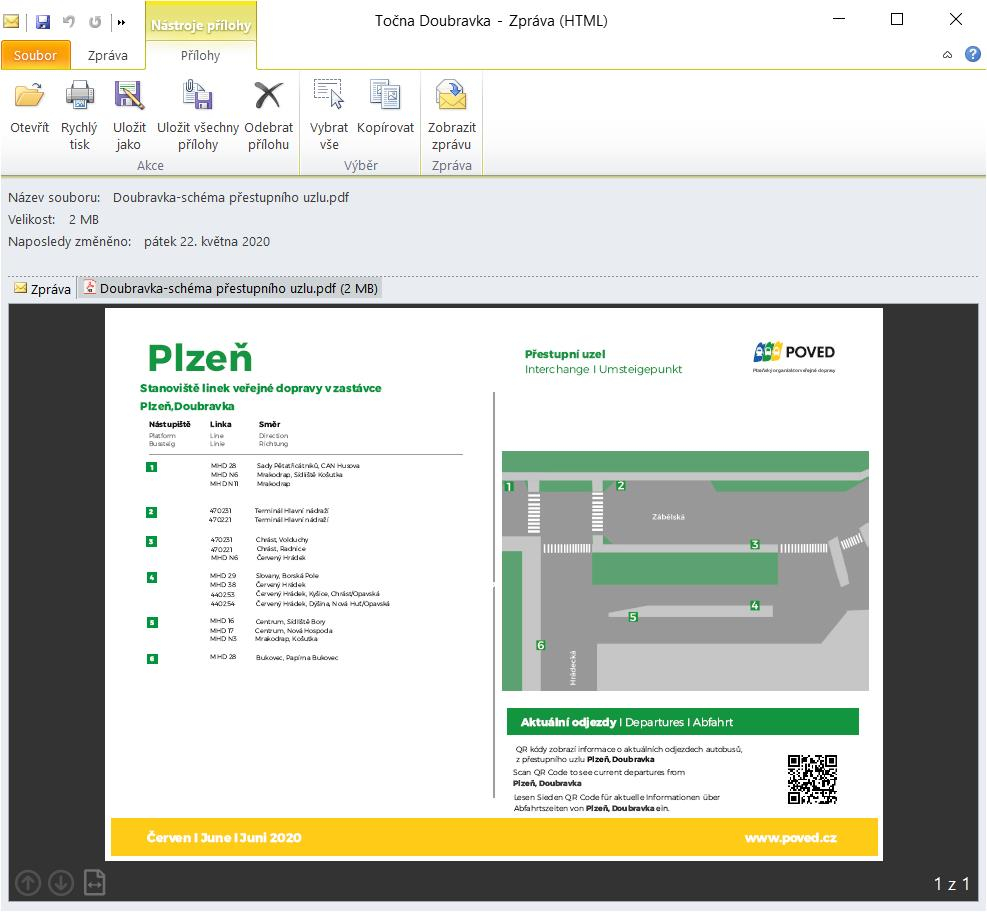Click the '1 z 1' page indicator
The image size is (987, 912).
pyautogui.click(x=951, y=884)
